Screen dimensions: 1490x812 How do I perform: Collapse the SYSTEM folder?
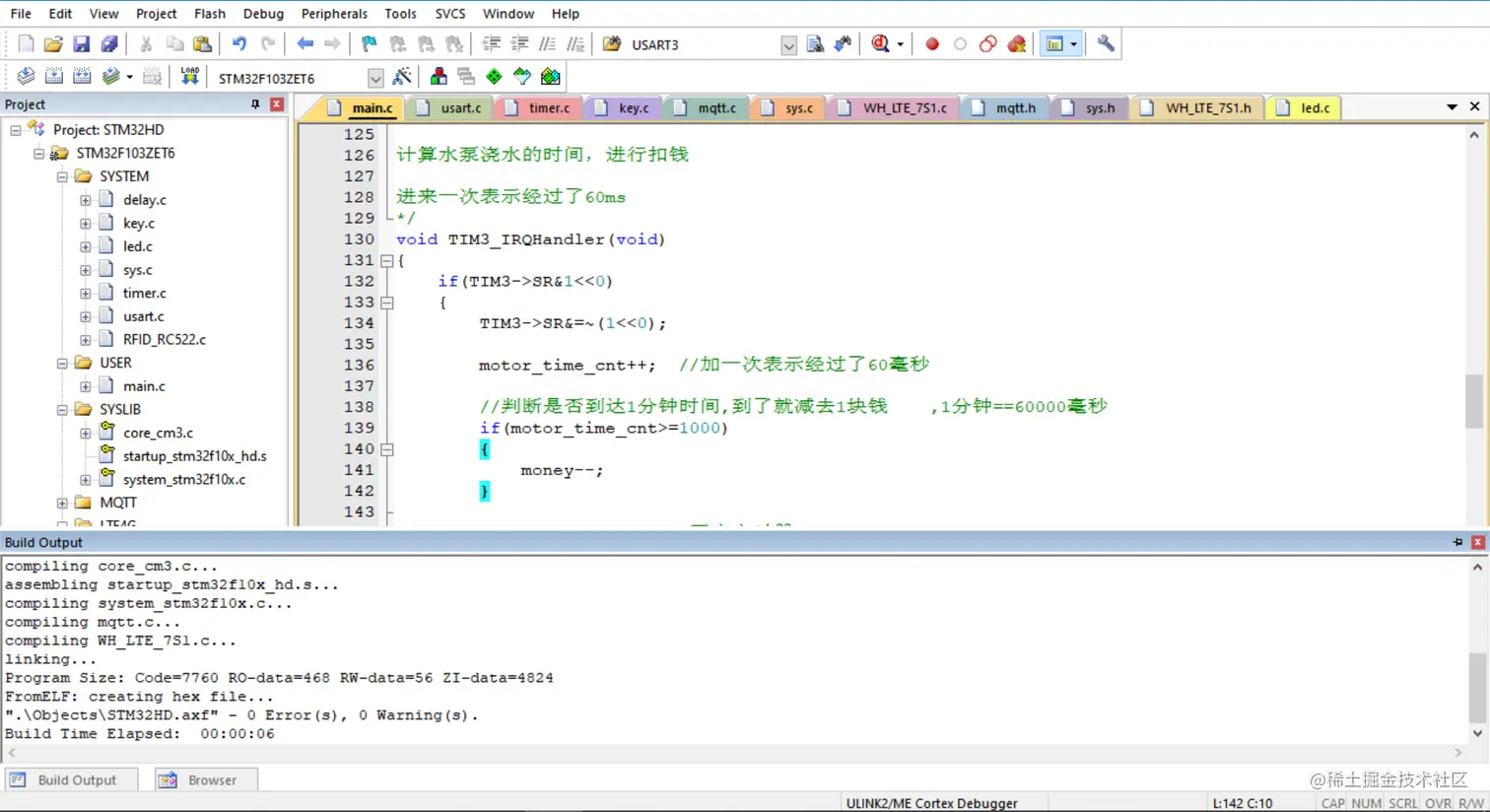coord(61,175)
